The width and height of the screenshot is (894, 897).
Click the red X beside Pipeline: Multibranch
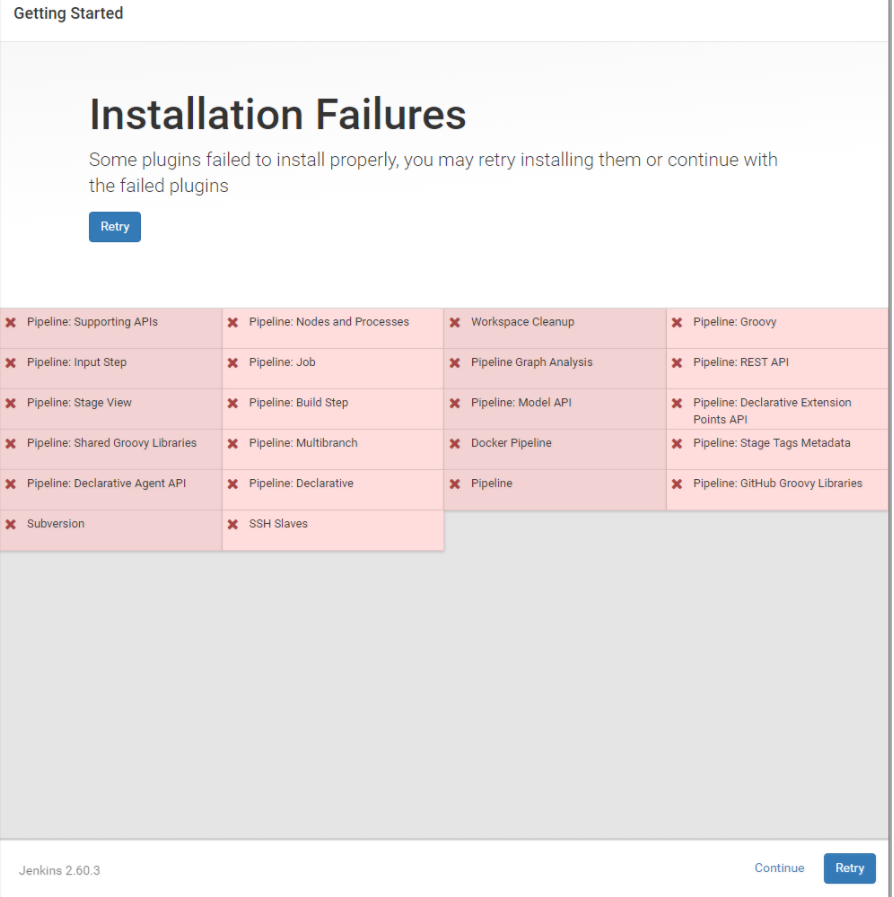point(232,443)
